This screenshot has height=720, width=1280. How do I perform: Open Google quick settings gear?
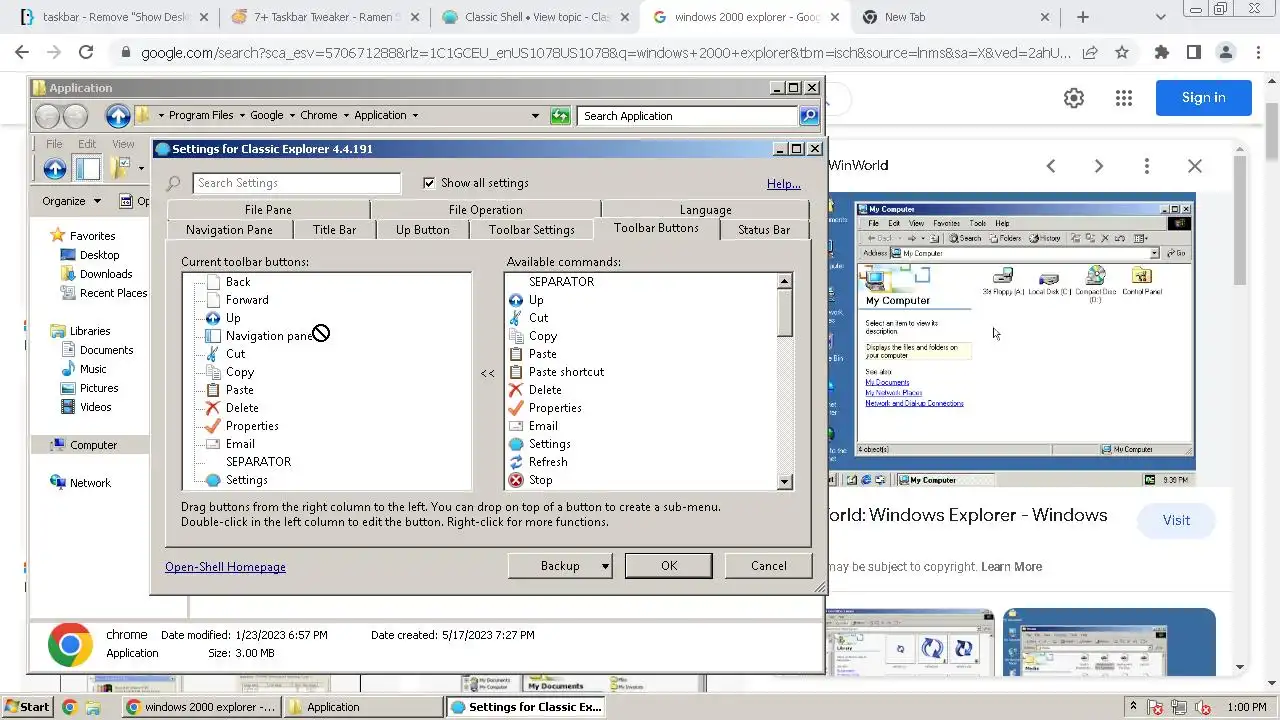click(1074, 98)
